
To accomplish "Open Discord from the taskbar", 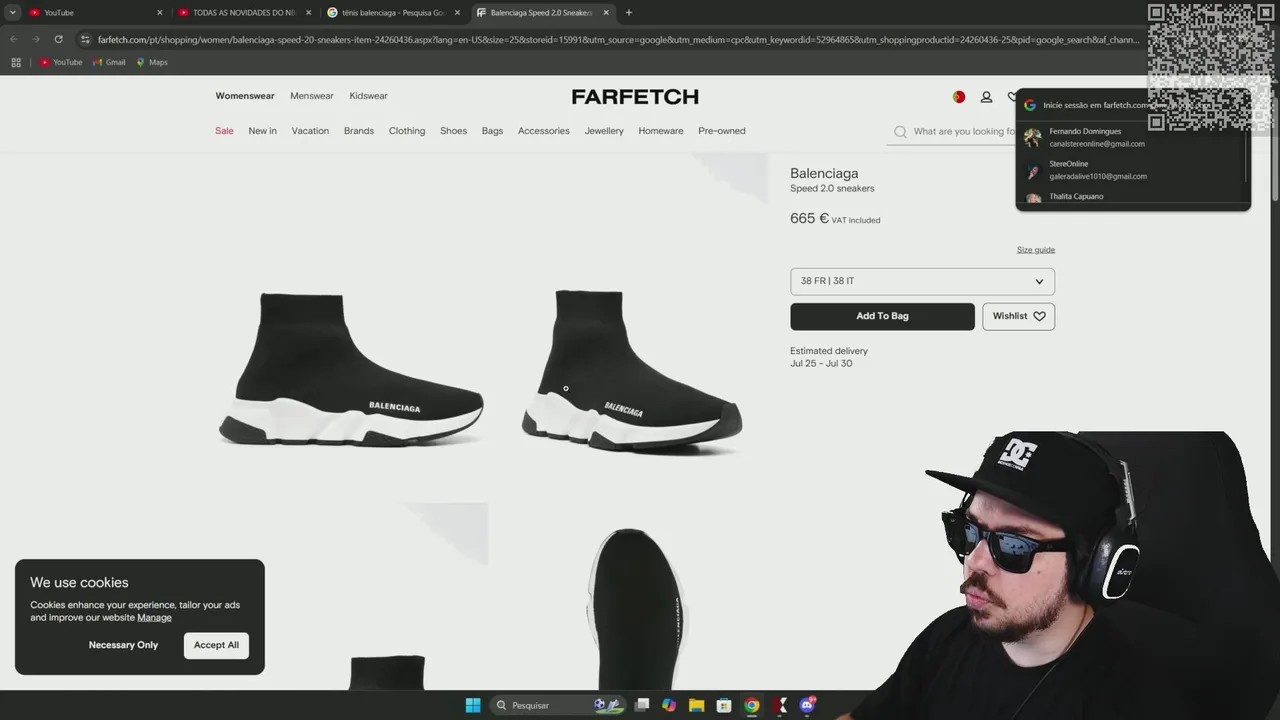I will (x=808, y=705).
